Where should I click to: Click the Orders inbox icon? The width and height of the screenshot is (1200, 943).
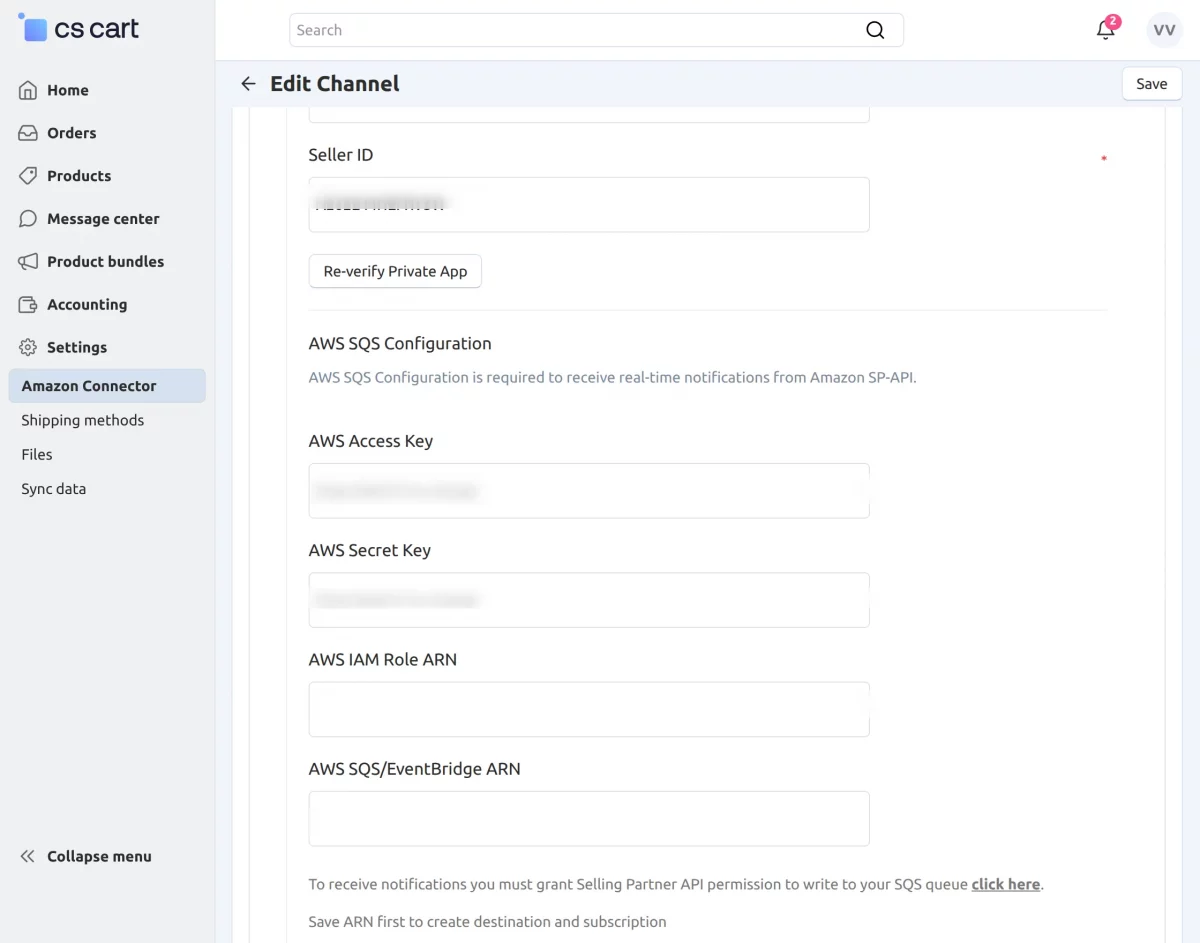[x=28, y=133]
